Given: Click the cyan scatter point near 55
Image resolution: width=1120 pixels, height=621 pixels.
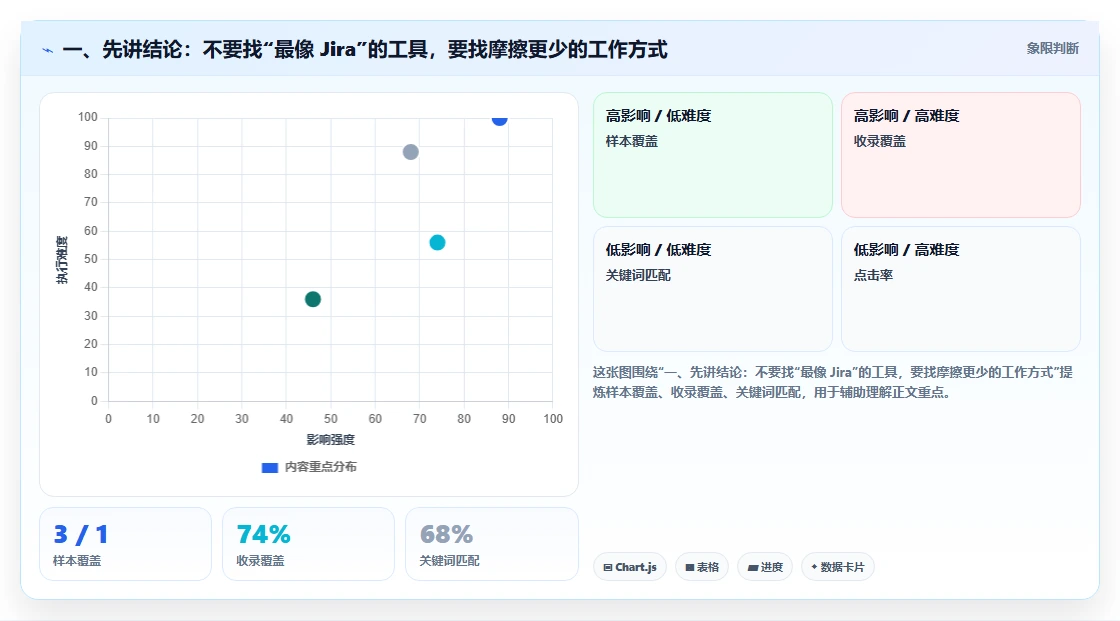Looking at the screenshot, I should 437,243.
